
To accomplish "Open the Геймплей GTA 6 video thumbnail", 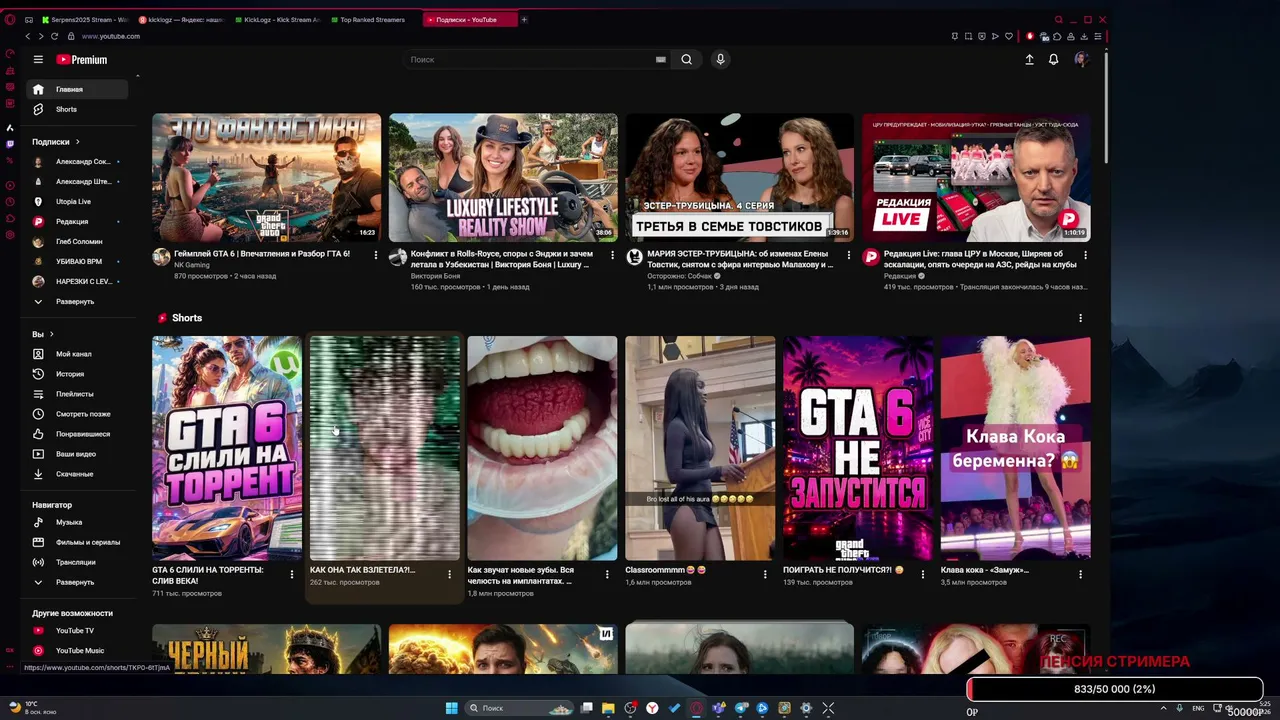I will [x=266, y=177].
